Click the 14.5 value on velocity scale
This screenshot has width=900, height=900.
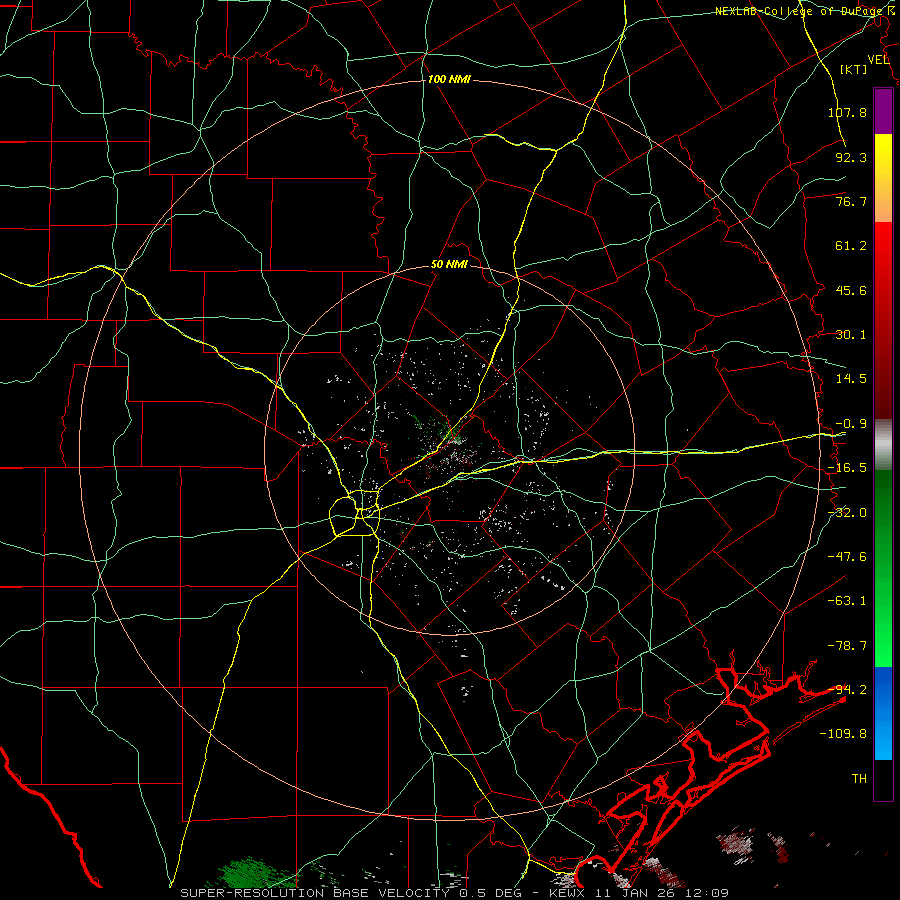[851, 379]
